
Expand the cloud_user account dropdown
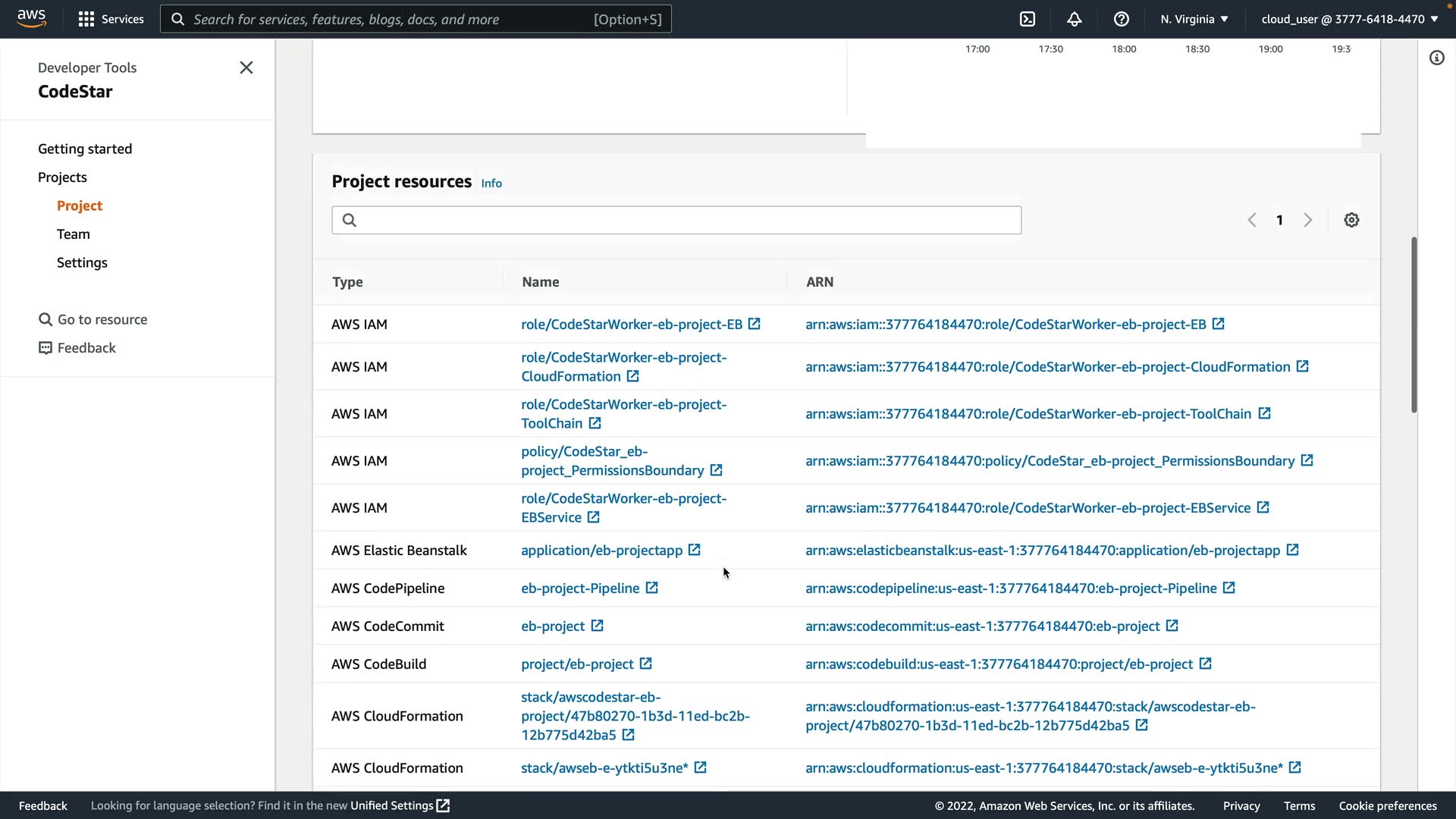(x=1349, y=19)
